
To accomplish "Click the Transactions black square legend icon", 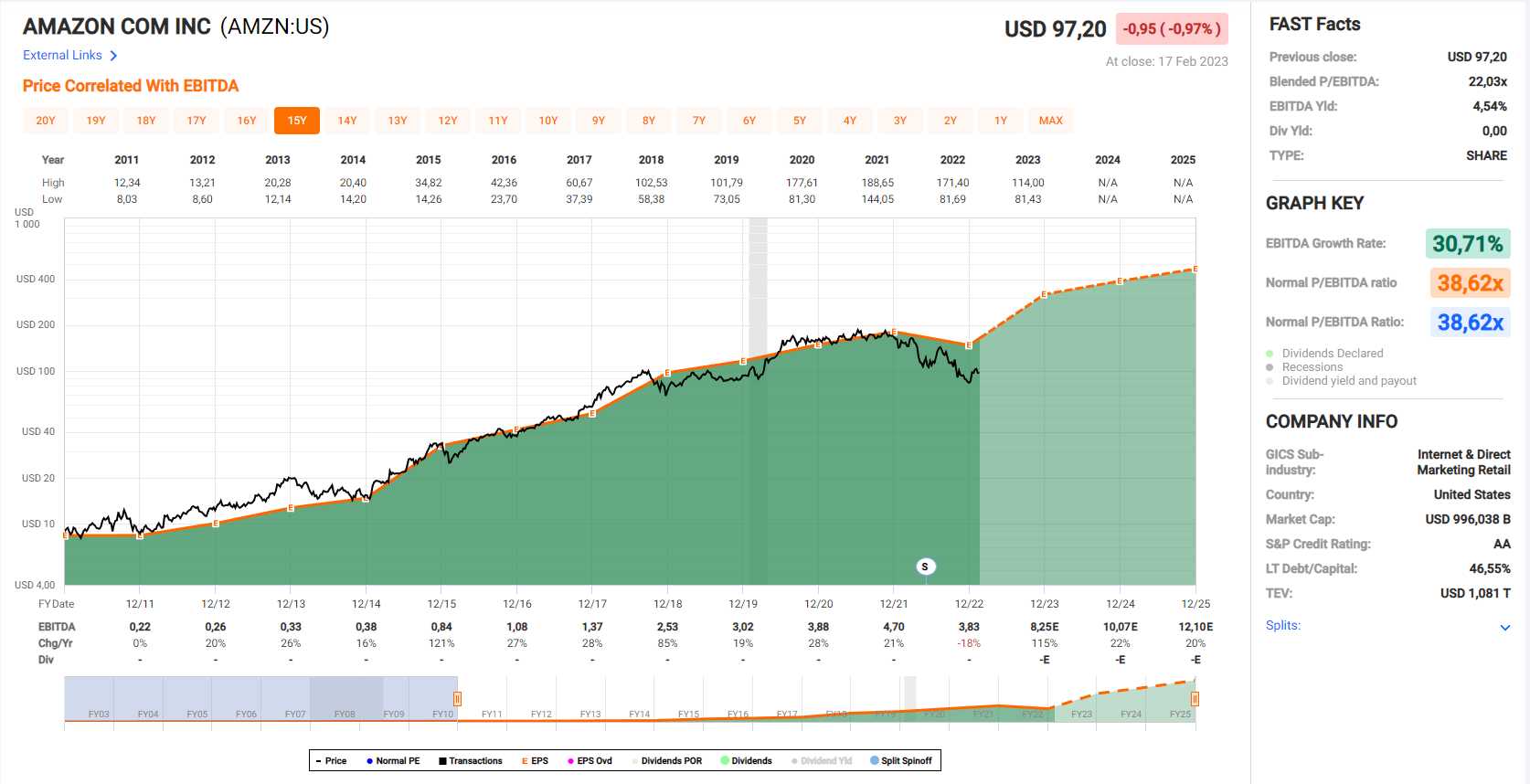I will pos(442,760).
